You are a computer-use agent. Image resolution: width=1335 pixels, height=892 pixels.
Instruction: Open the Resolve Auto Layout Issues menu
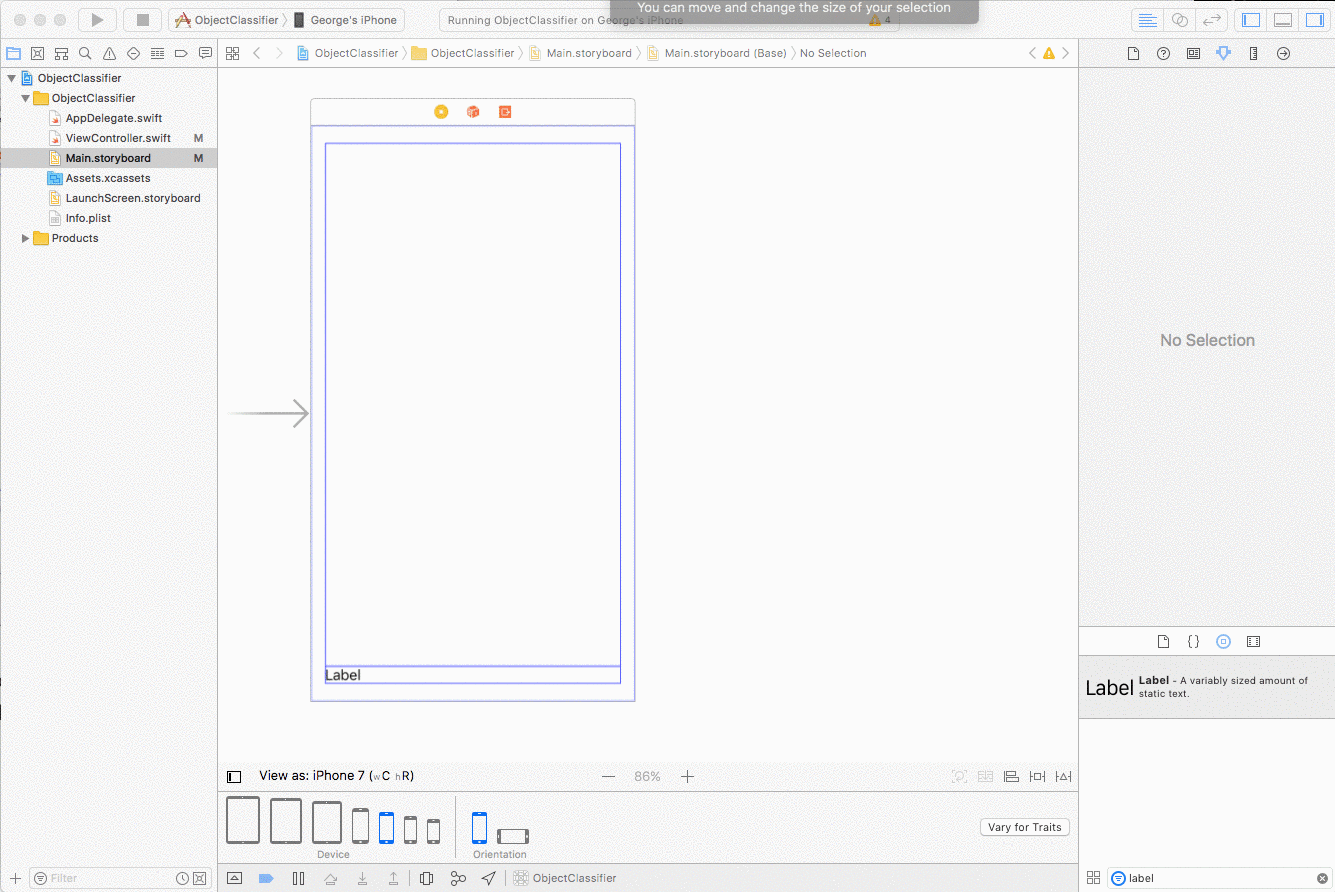tap(1063, 776)
